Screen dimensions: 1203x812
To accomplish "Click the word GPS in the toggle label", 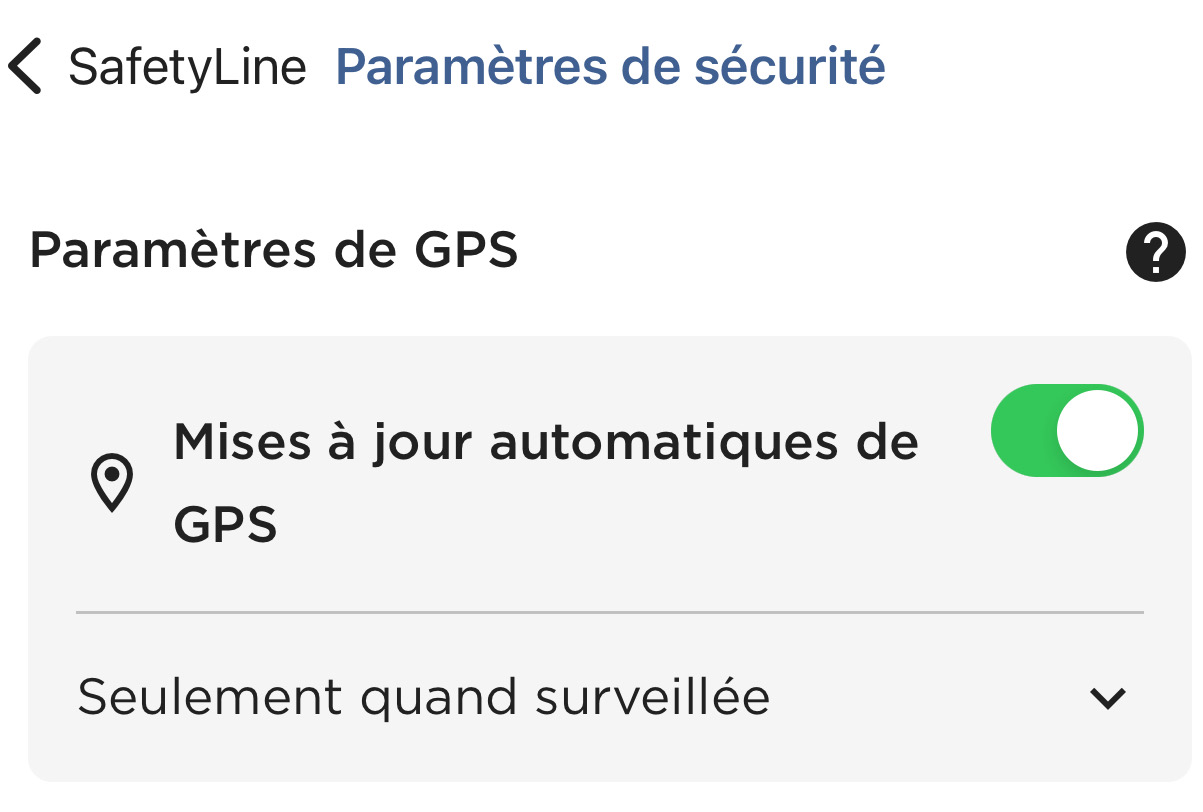I will 225,523.
